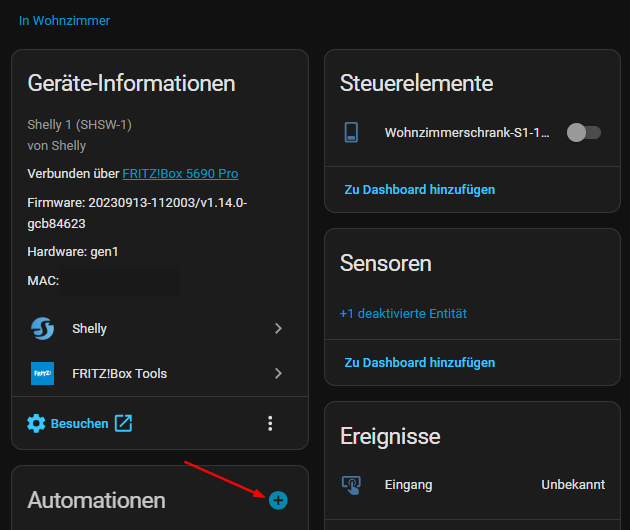
Task: Click the Shelly integration logo icon
Action: coord(42,328)
